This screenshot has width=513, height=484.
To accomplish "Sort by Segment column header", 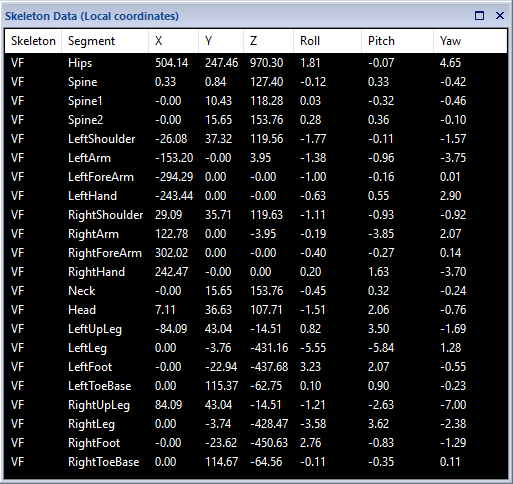I will coord(105,41).
